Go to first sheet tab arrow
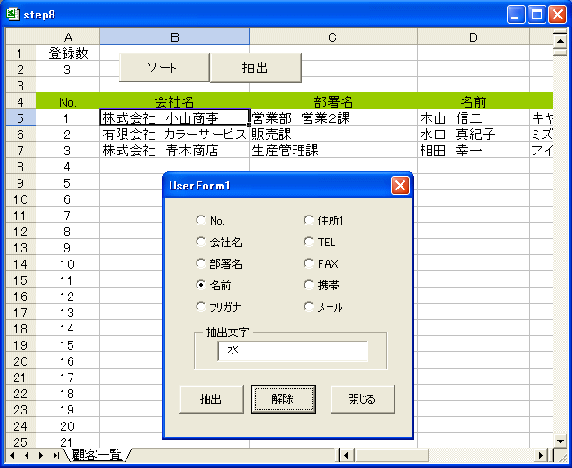Image resolution: width=572 pixels, height=468 pixels. [12, 455]
